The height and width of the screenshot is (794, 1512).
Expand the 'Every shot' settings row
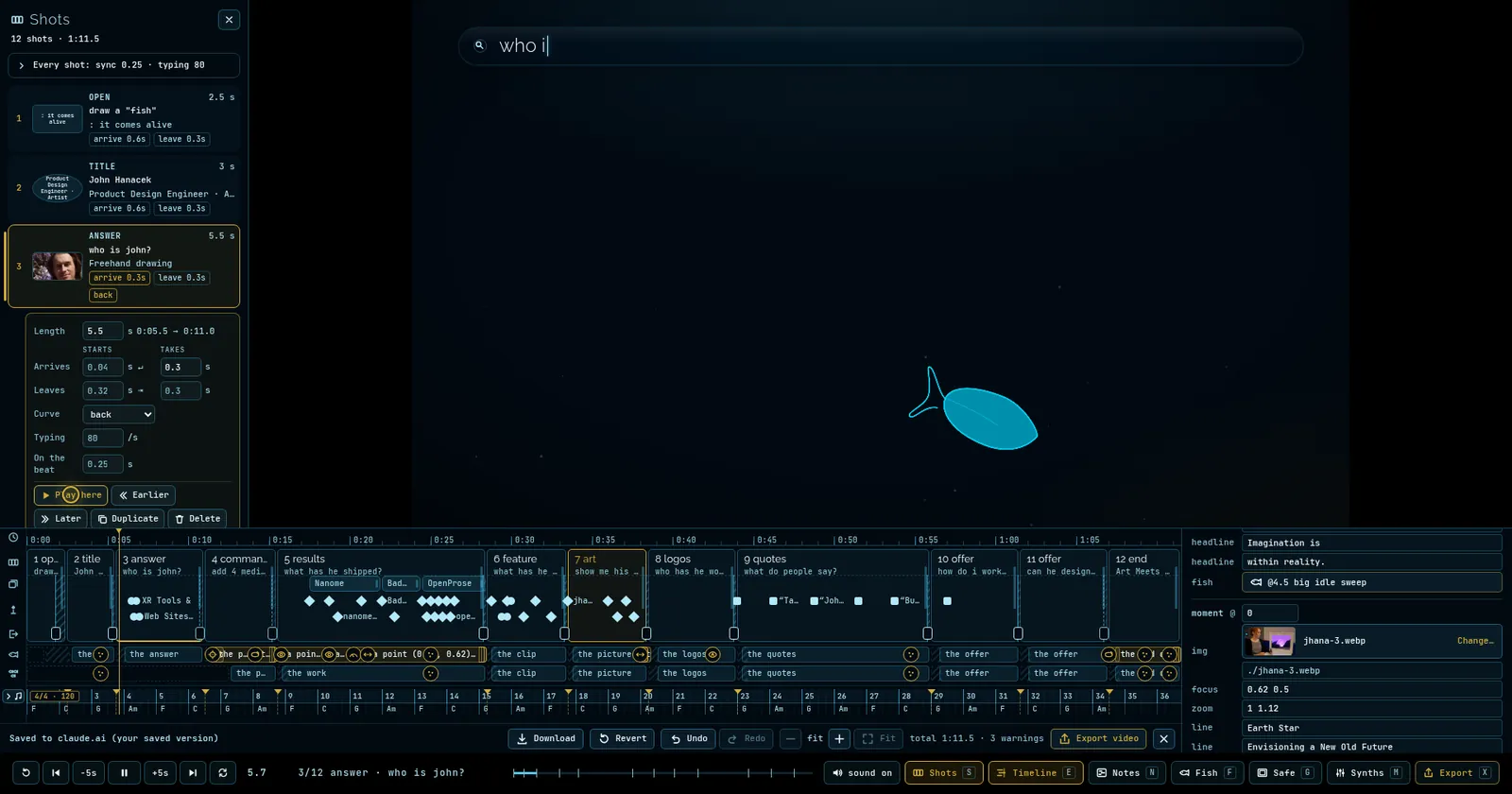[124, 65]
